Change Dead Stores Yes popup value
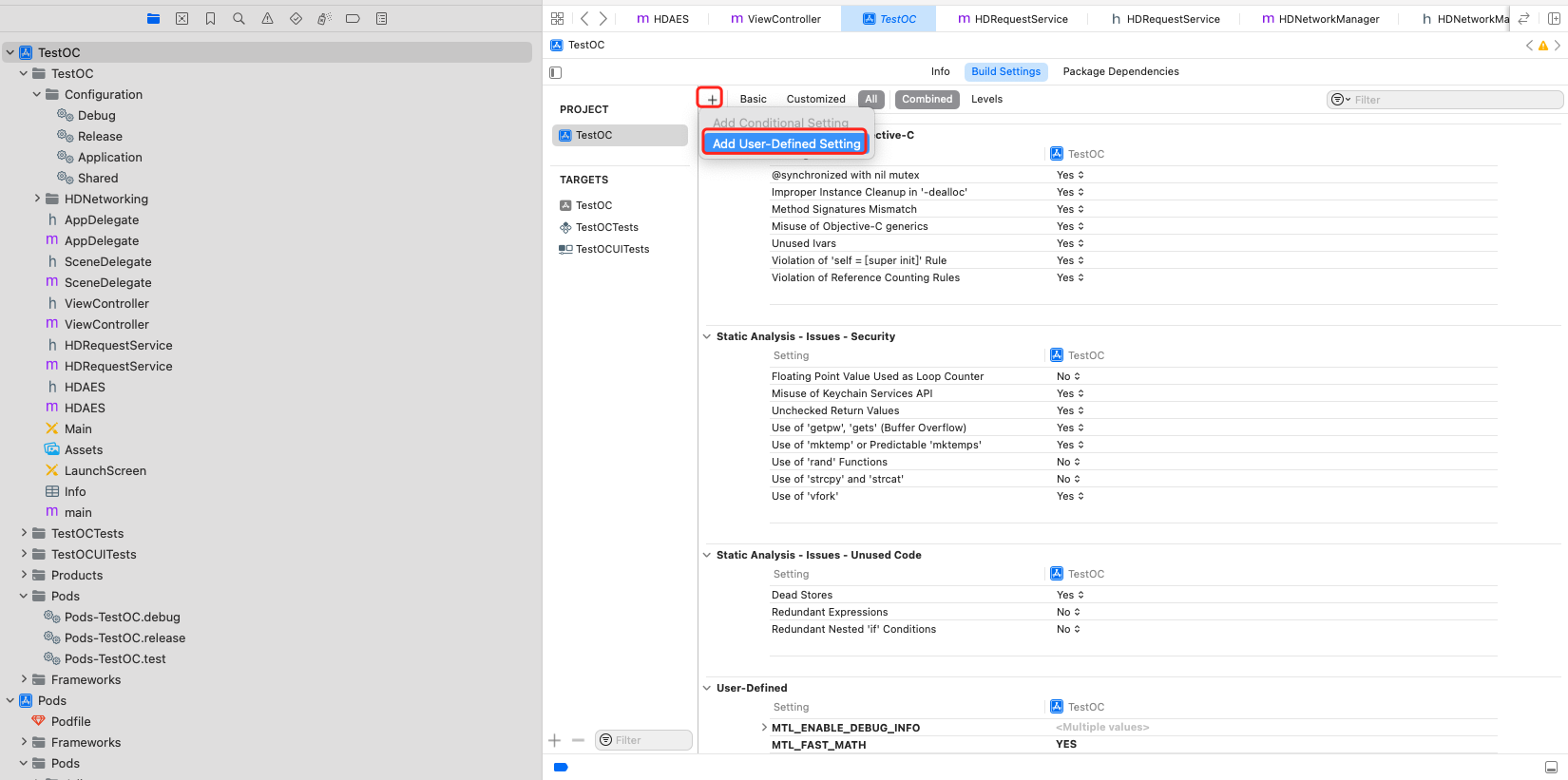 pos(1070,595)
